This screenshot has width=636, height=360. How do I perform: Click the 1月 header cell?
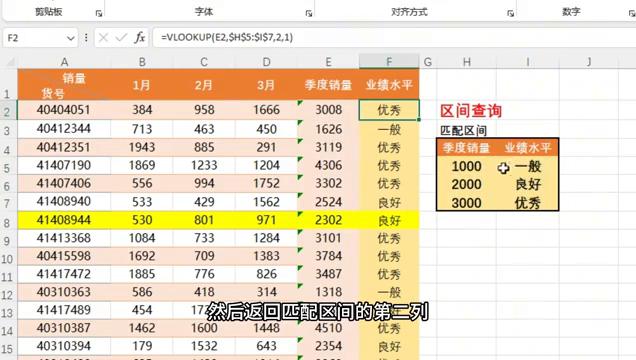pyautogui.click(x=142, y=85)
